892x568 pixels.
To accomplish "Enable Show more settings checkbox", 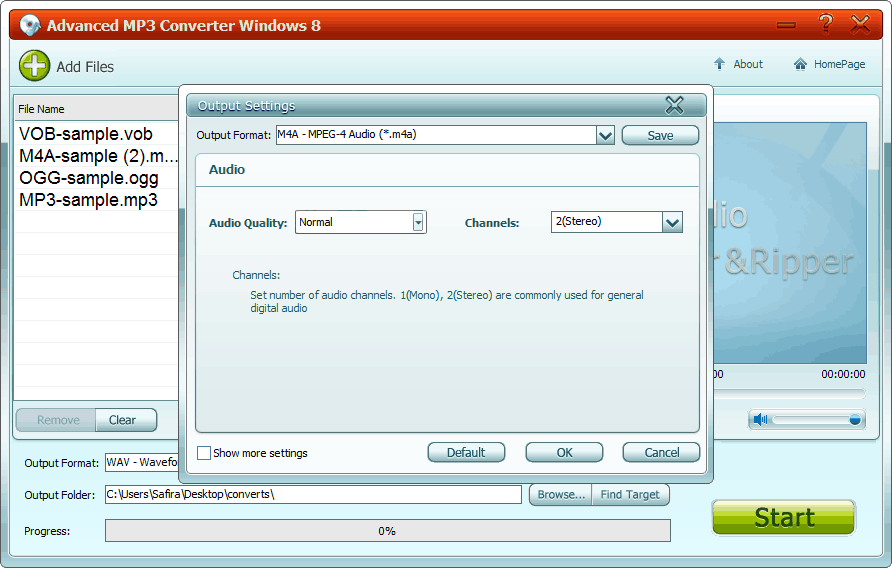I will [204, 453].
